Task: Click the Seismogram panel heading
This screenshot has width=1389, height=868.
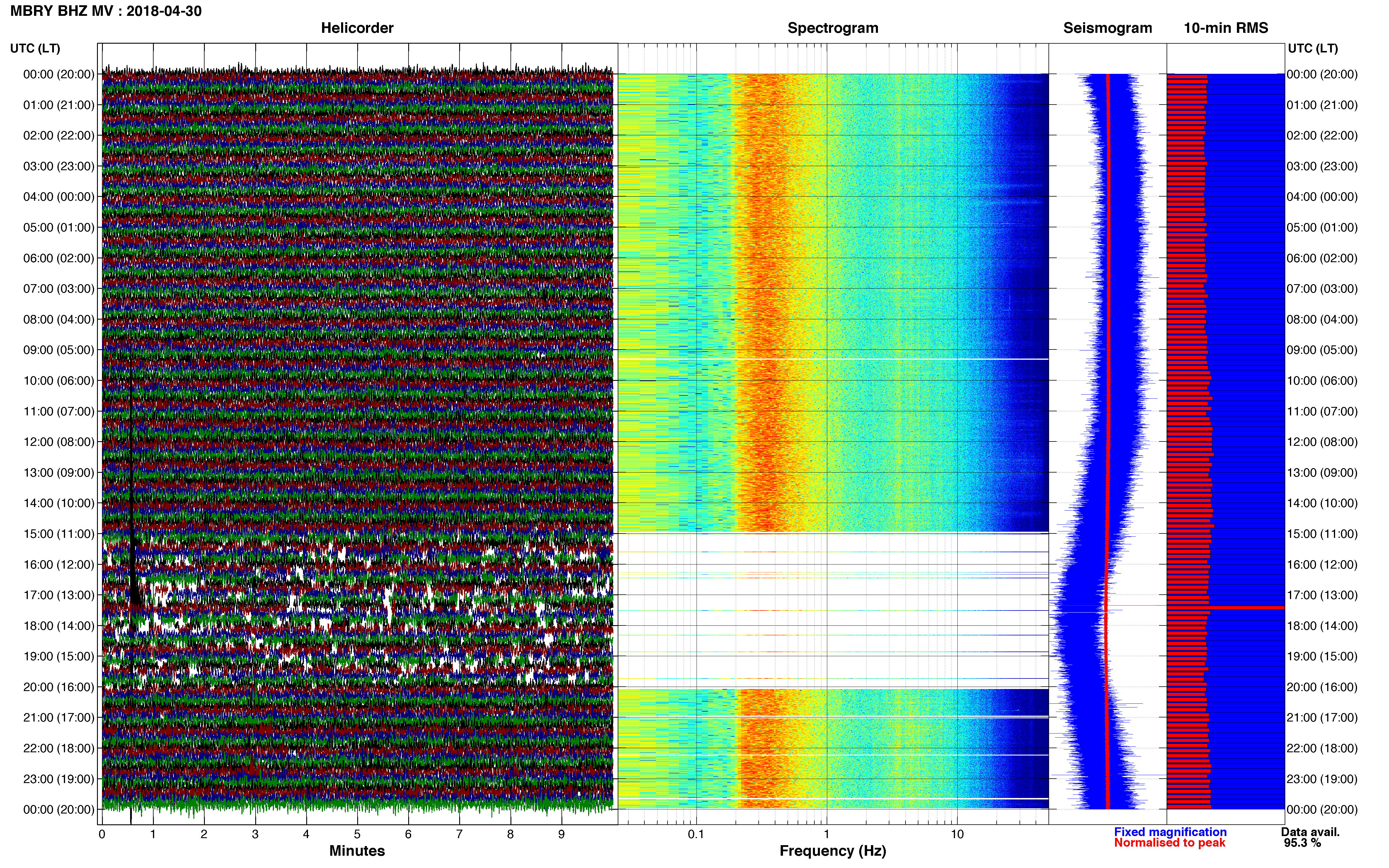Action: pos(1108,28)
